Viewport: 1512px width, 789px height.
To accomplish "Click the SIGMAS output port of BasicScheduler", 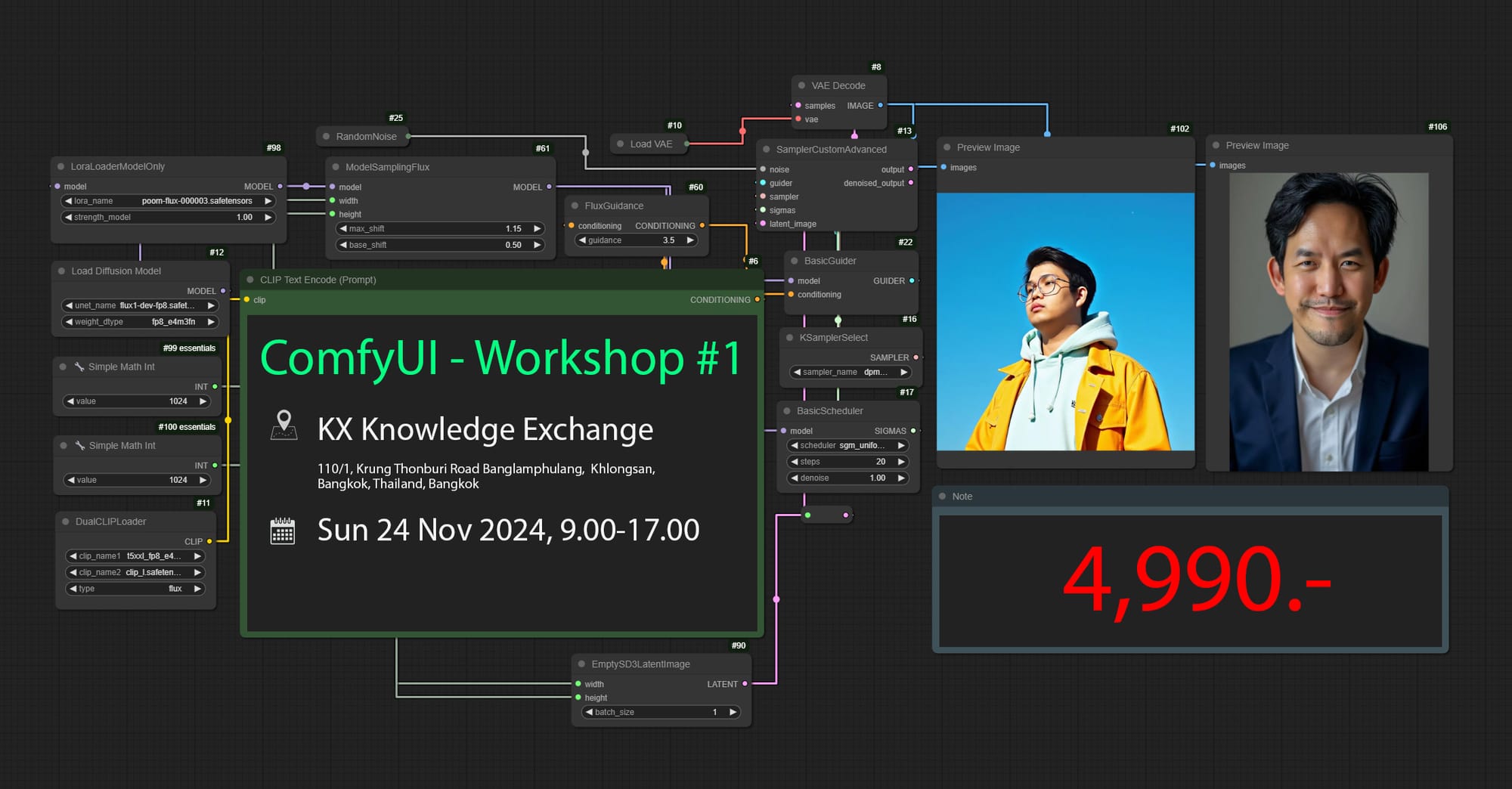I will coord(913,431).
